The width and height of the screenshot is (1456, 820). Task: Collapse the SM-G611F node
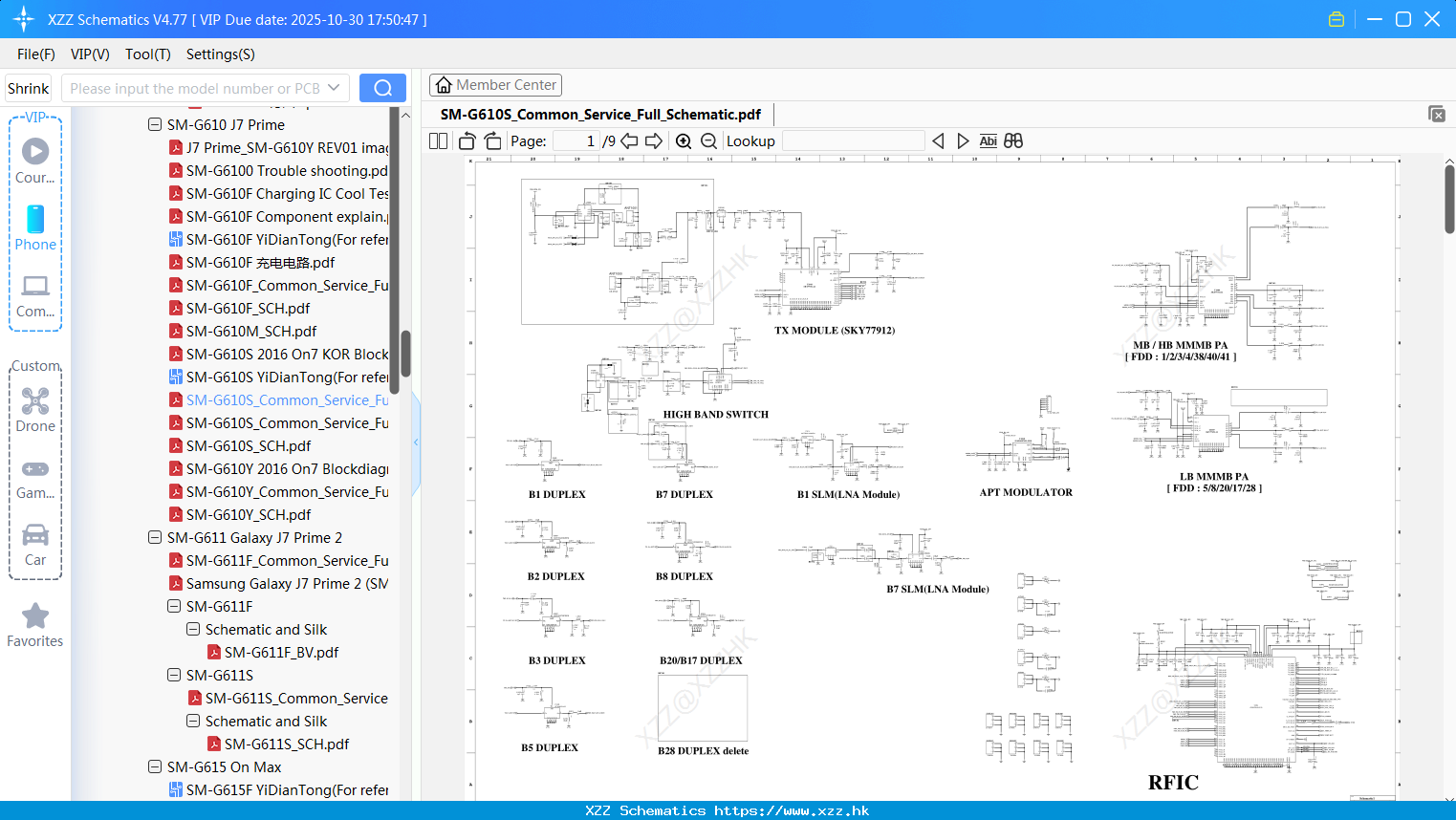pyautogui.click(x=174, y=606)
